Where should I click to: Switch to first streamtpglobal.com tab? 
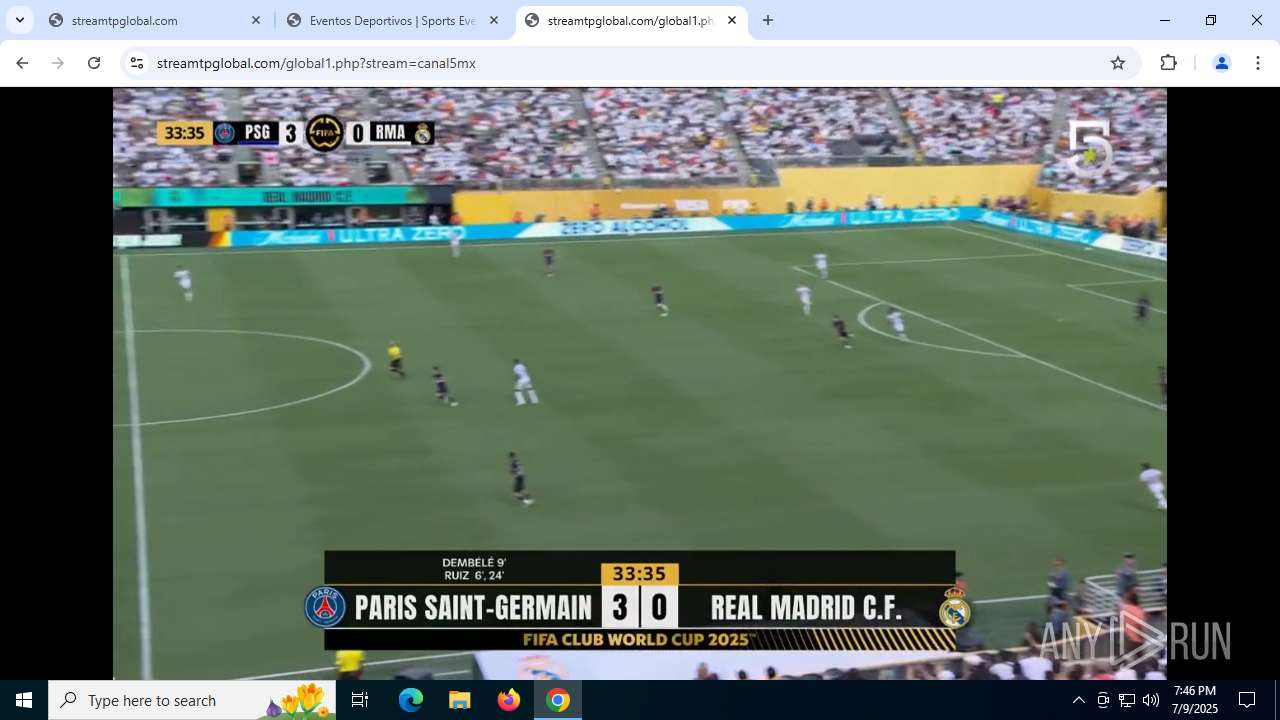155,20
